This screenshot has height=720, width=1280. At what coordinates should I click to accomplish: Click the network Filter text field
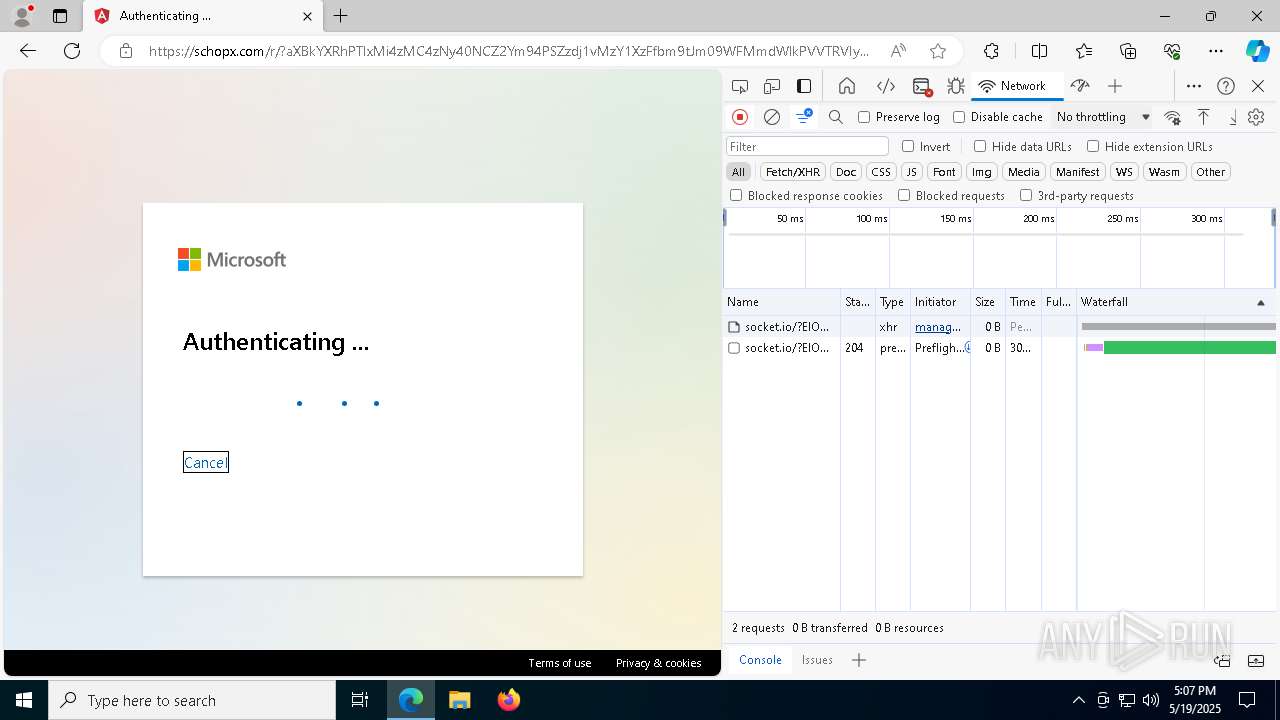point(807,146)
